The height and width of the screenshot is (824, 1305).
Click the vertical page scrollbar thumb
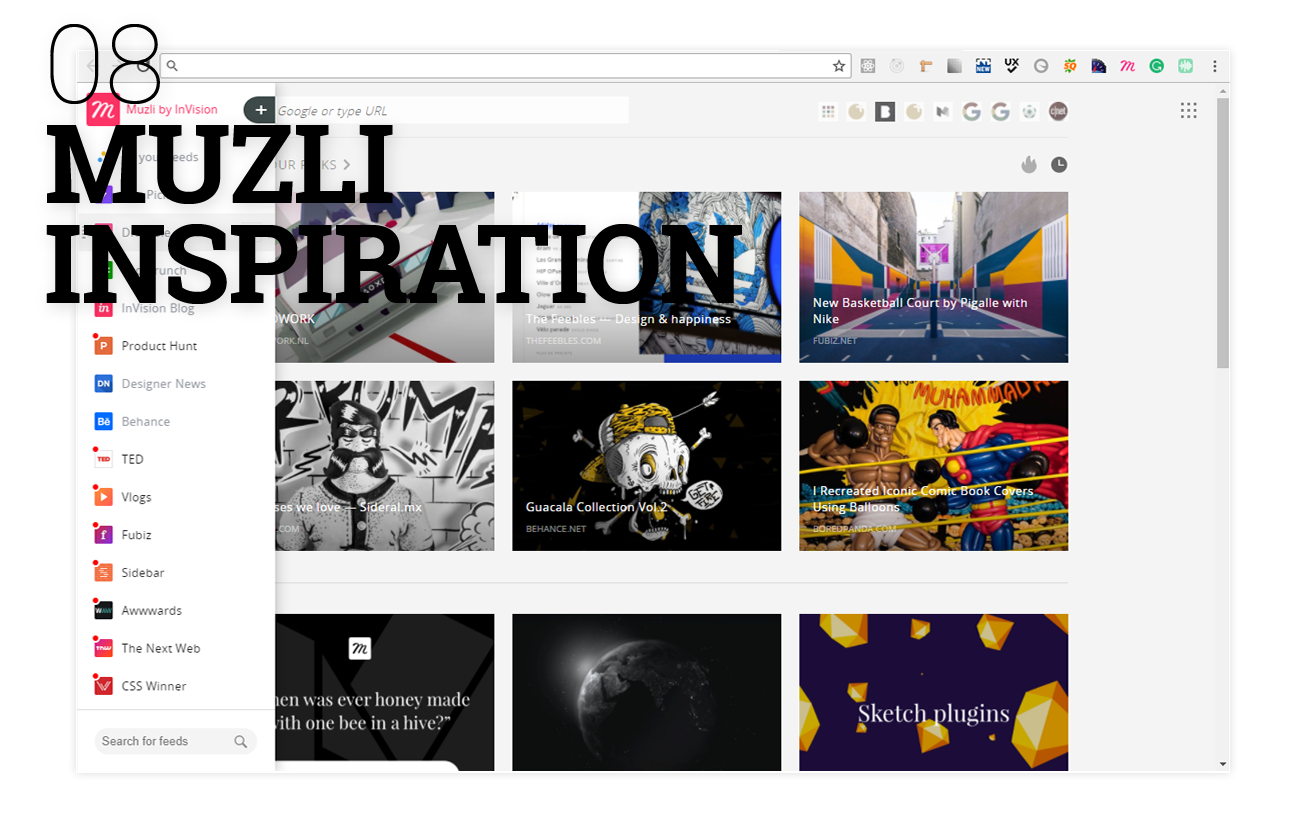pos(1223,232)
